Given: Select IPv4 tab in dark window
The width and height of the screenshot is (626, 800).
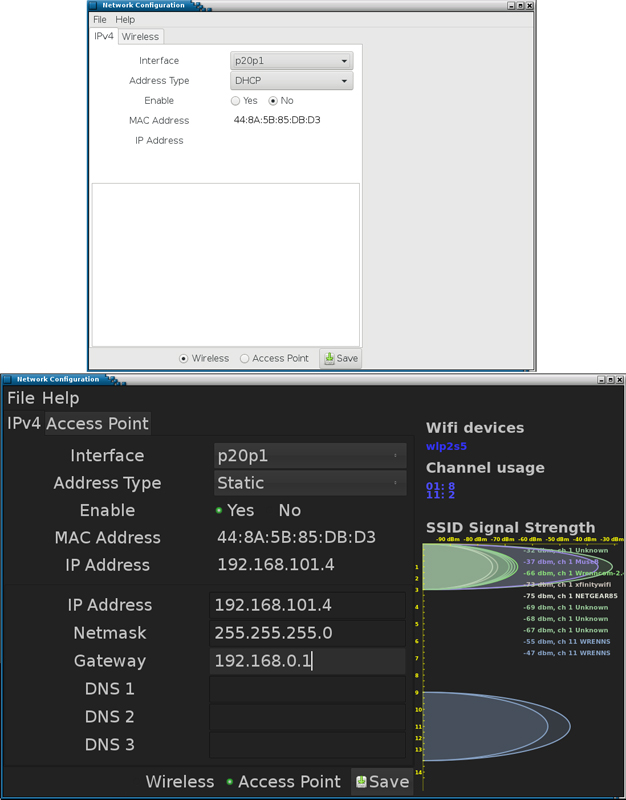Looking at the screenshot, I should click(23, 423).
